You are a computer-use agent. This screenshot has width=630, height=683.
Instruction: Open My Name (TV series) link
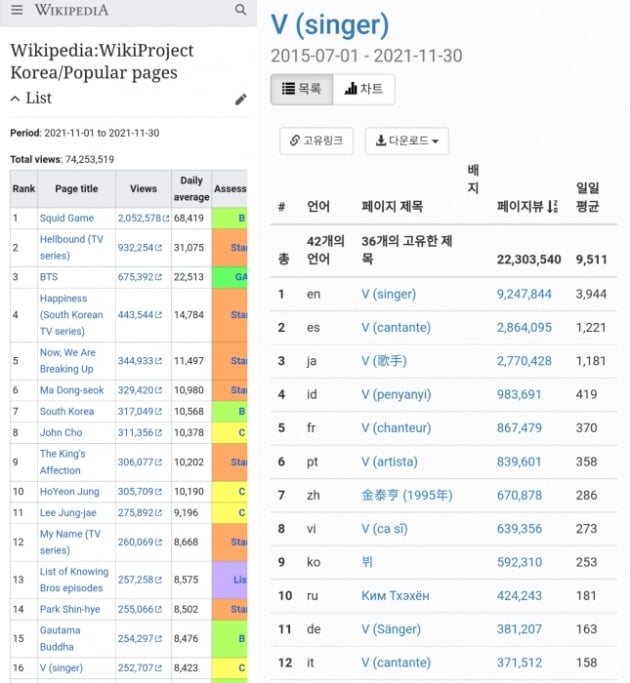(x=70, y=541)
